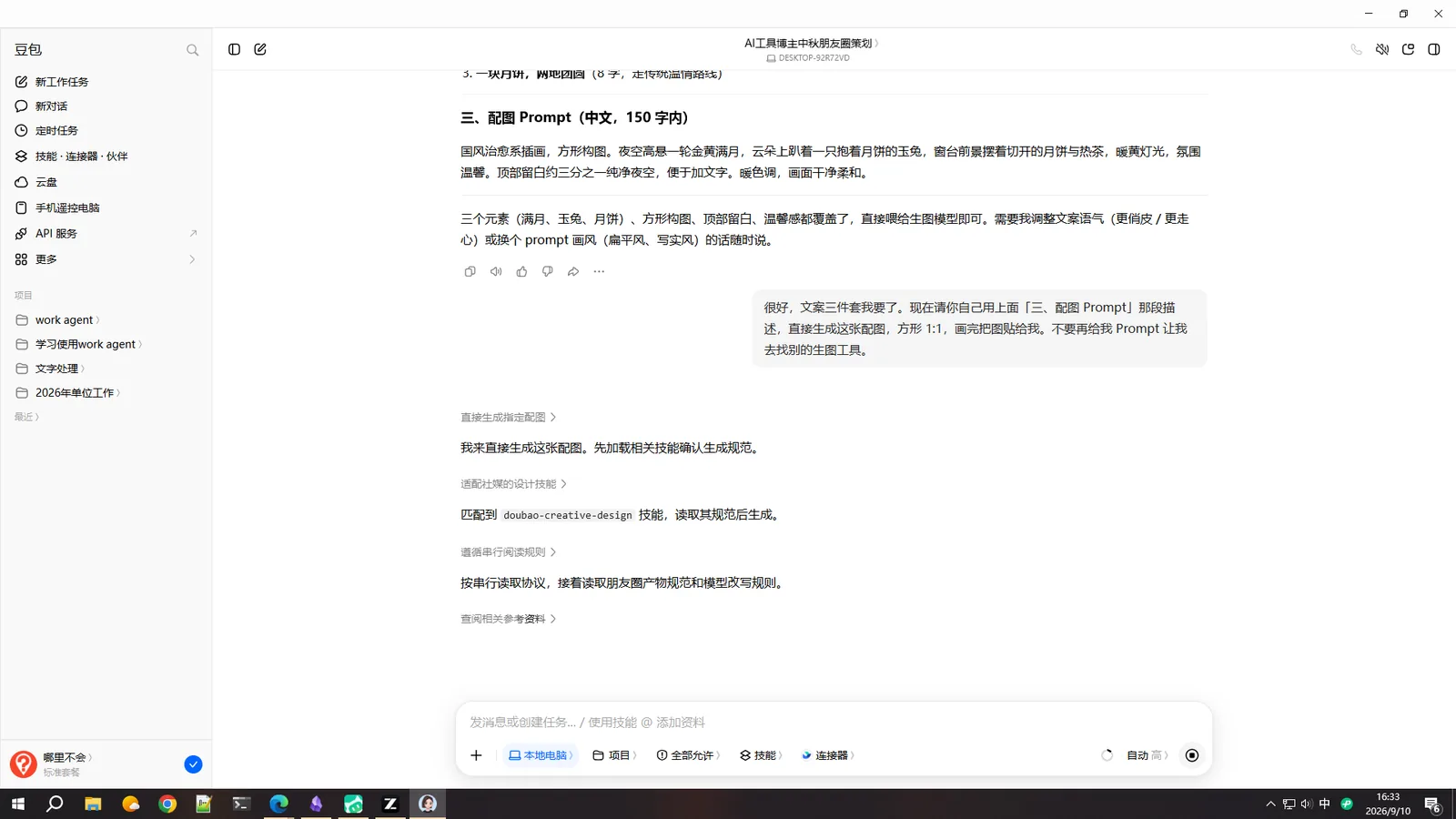Image resolution: width=1456 pixels, height=819 pixels.
Task: Launch Chrome from taskbar
Action: [167, 804]
